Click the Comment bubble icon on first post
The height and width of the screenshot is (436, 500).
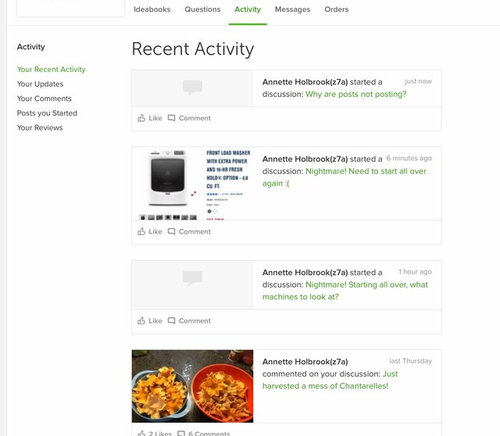pyautogui.click(x=171, y=118)
